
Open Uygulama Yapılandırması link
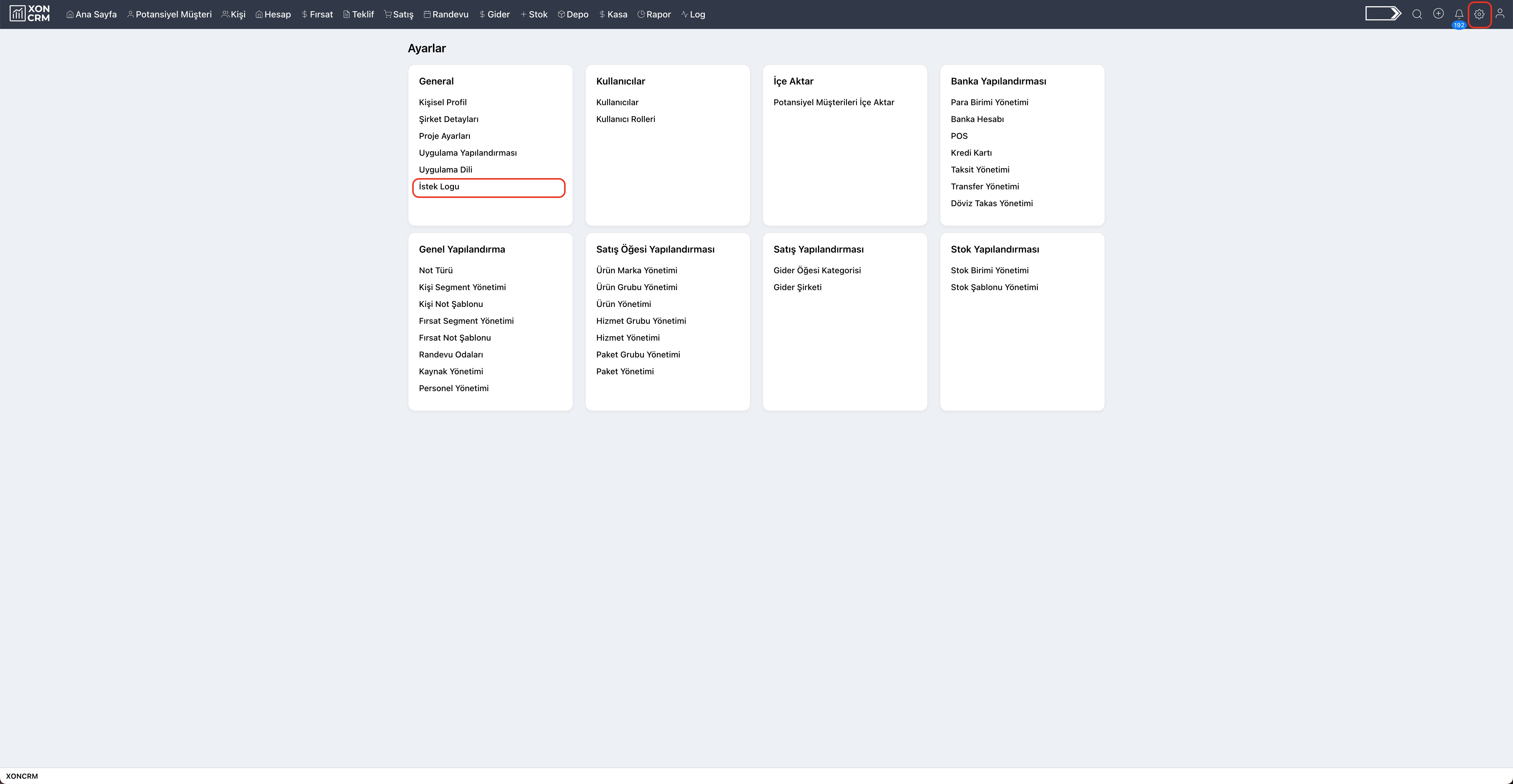pos(467,153)
